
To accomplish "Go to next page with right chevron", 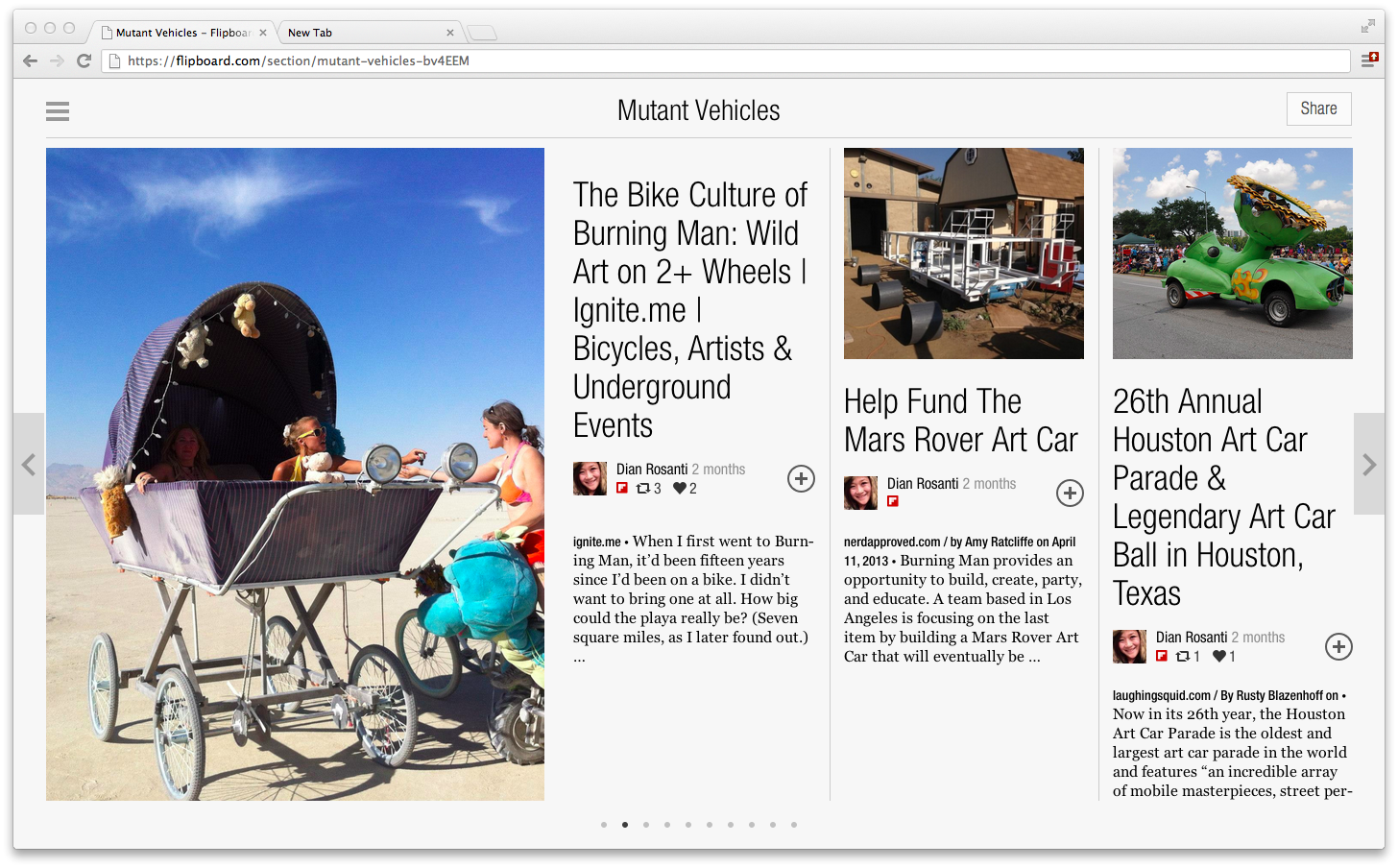I will 1369,465.
